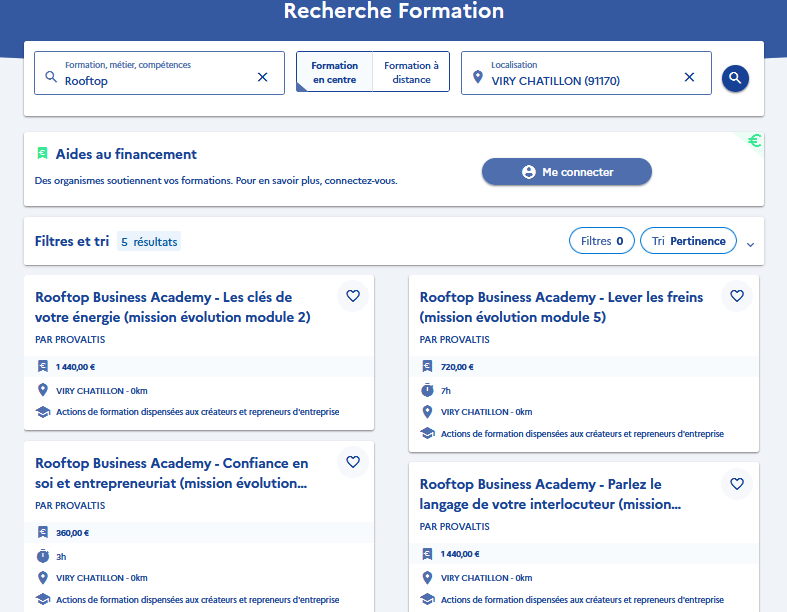Viewport: 787px width, 612px height.
Task: Click PAR PROVALTIS under Confiance en soi
Action: point(70,506)
